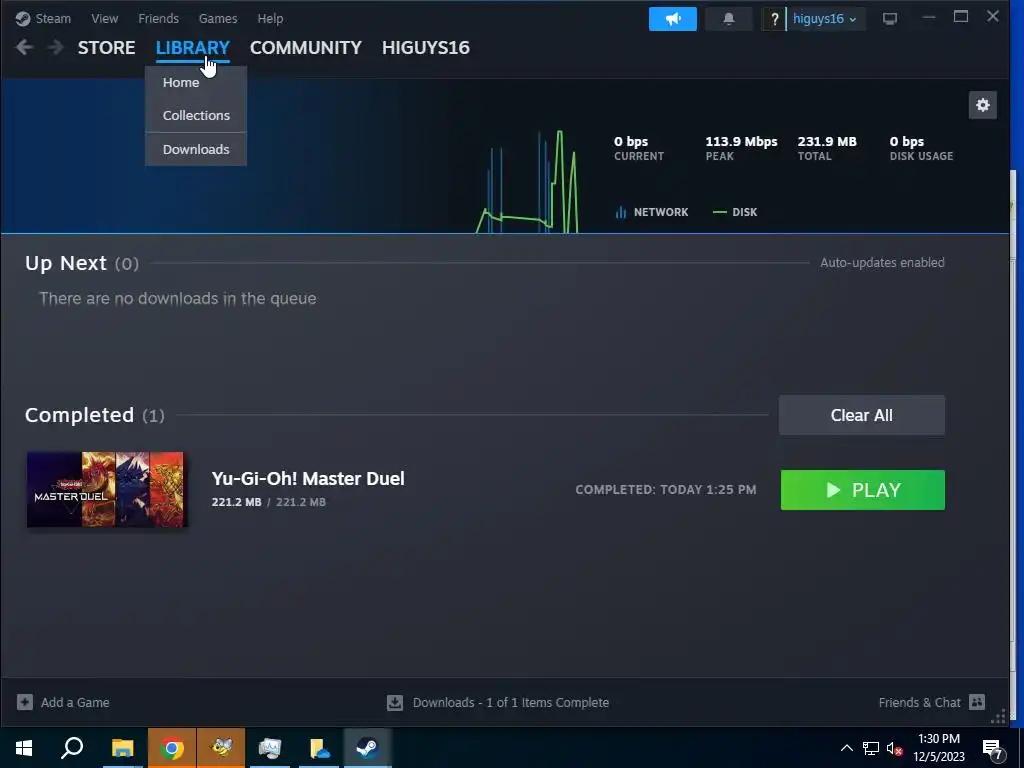The width and height of the screenshot is (1024, 768).
Task: Open the Games menu
Action: click(218, 18)
